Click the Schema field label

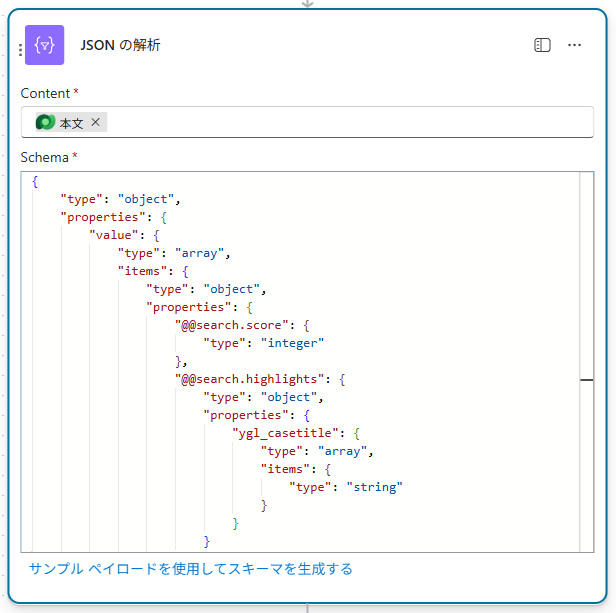(x=45, y=157)
